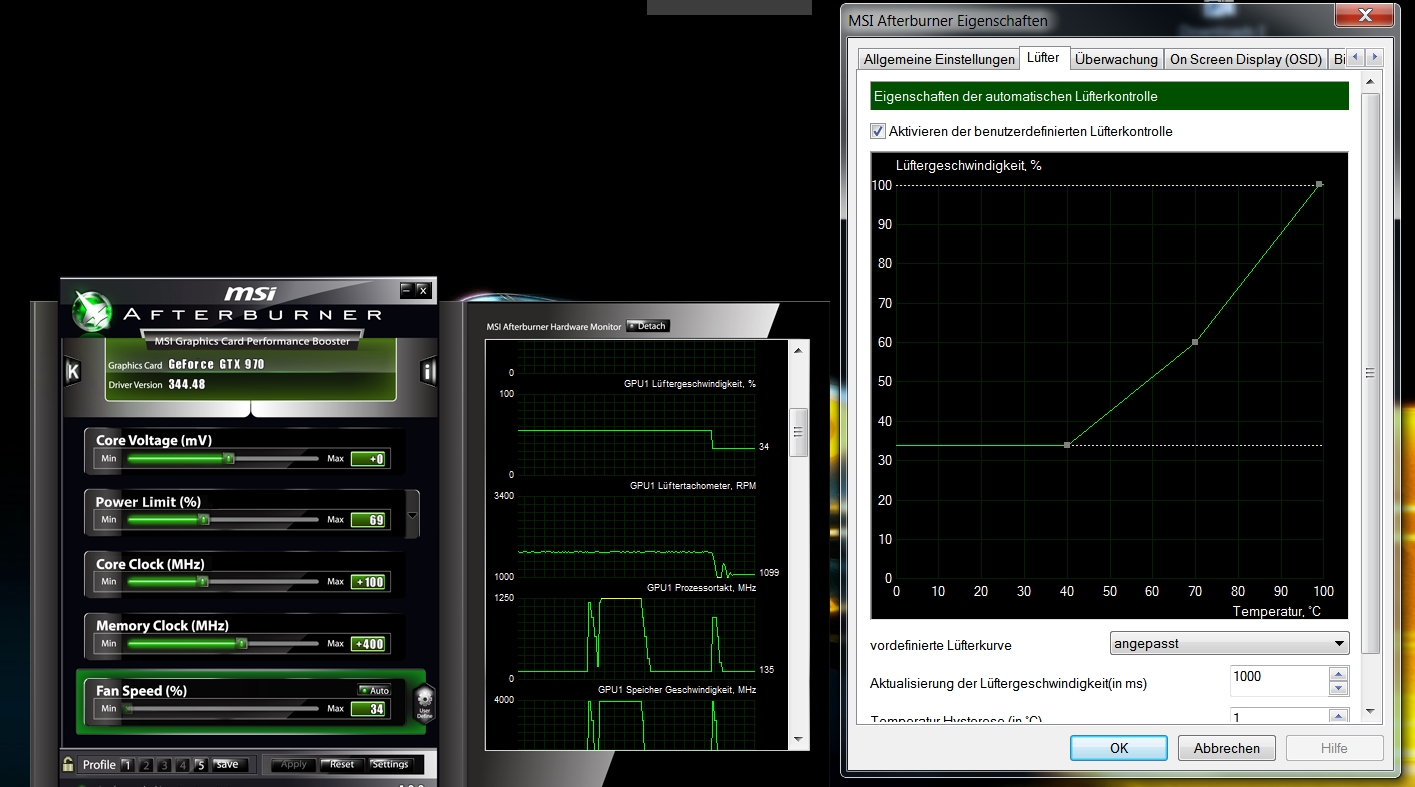Select the fan curve point at 40°C

(x=1067, y=444)
